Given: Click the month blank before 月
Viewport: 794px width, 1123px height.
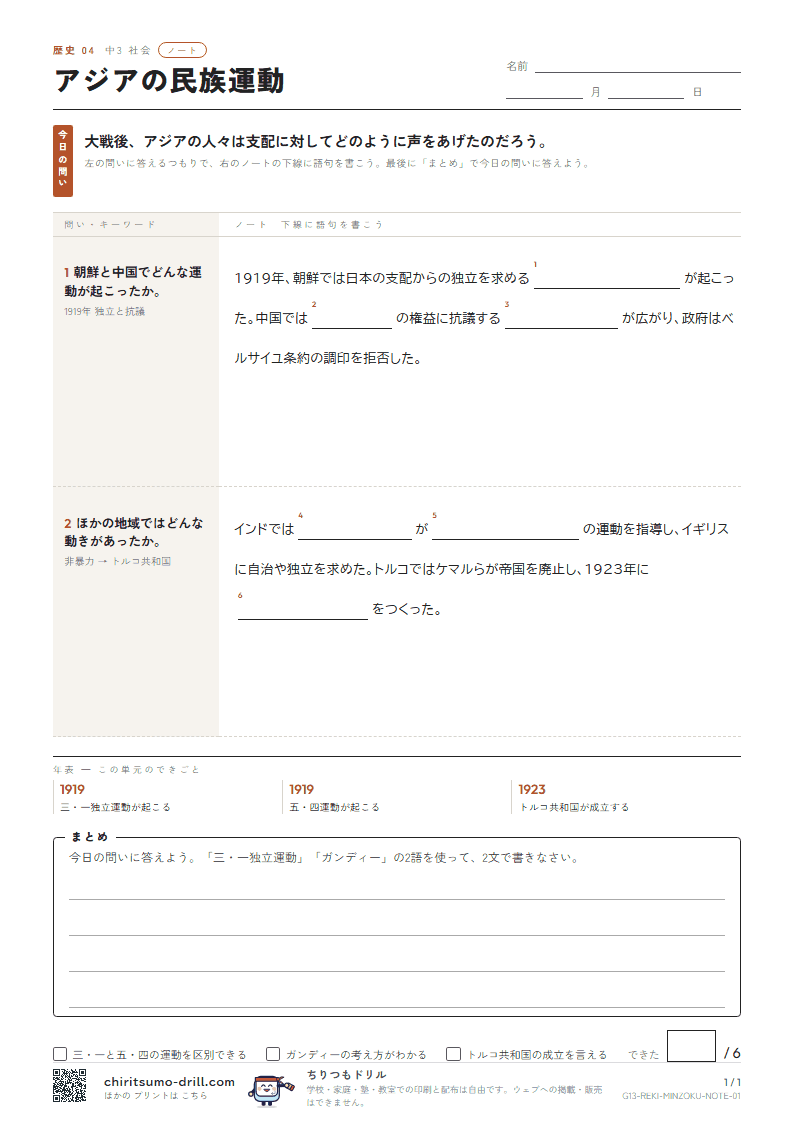Looking at the screenshot, I should (544, 92).
